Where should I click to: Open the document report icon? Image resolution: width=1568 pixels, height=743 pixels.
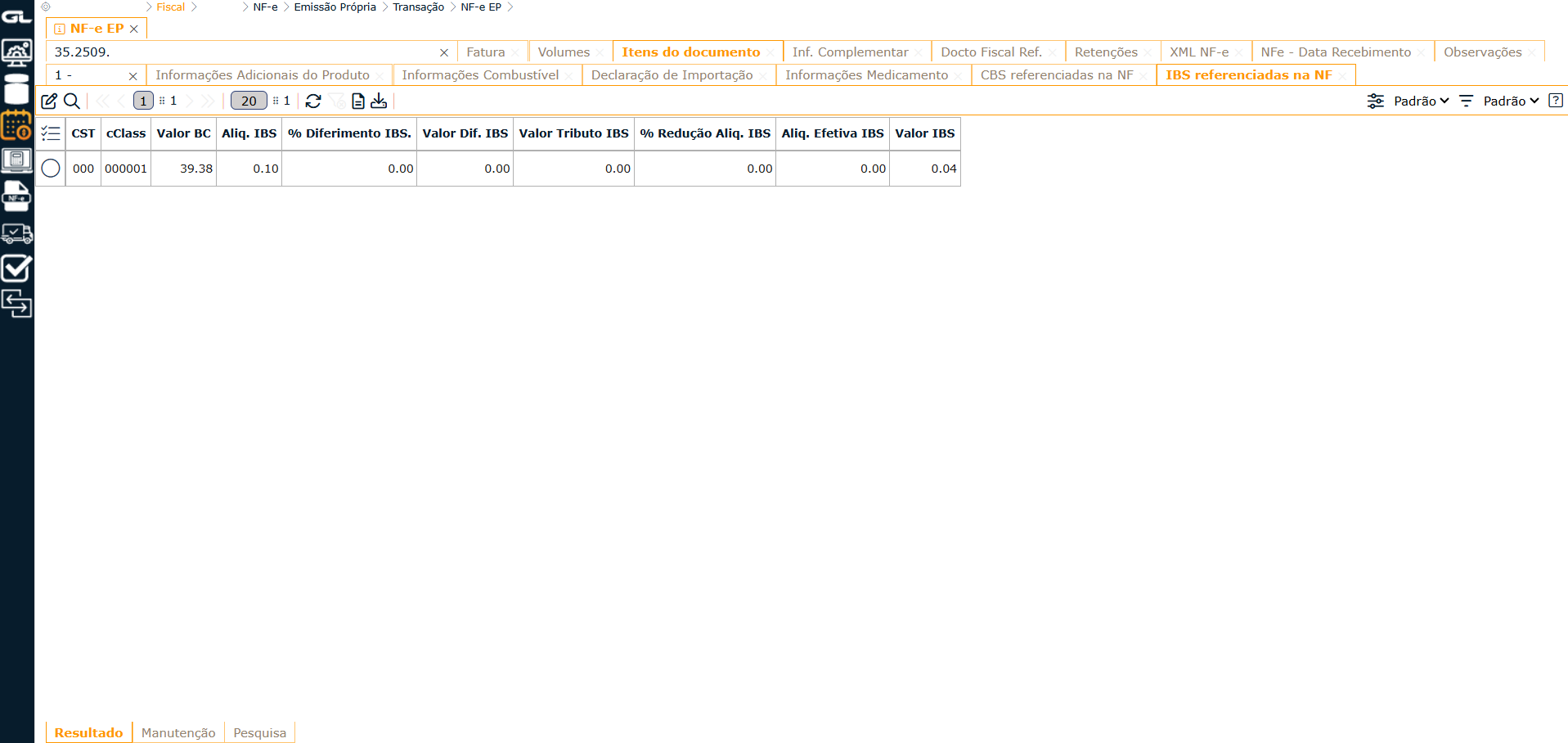click(x=357, y=101)
